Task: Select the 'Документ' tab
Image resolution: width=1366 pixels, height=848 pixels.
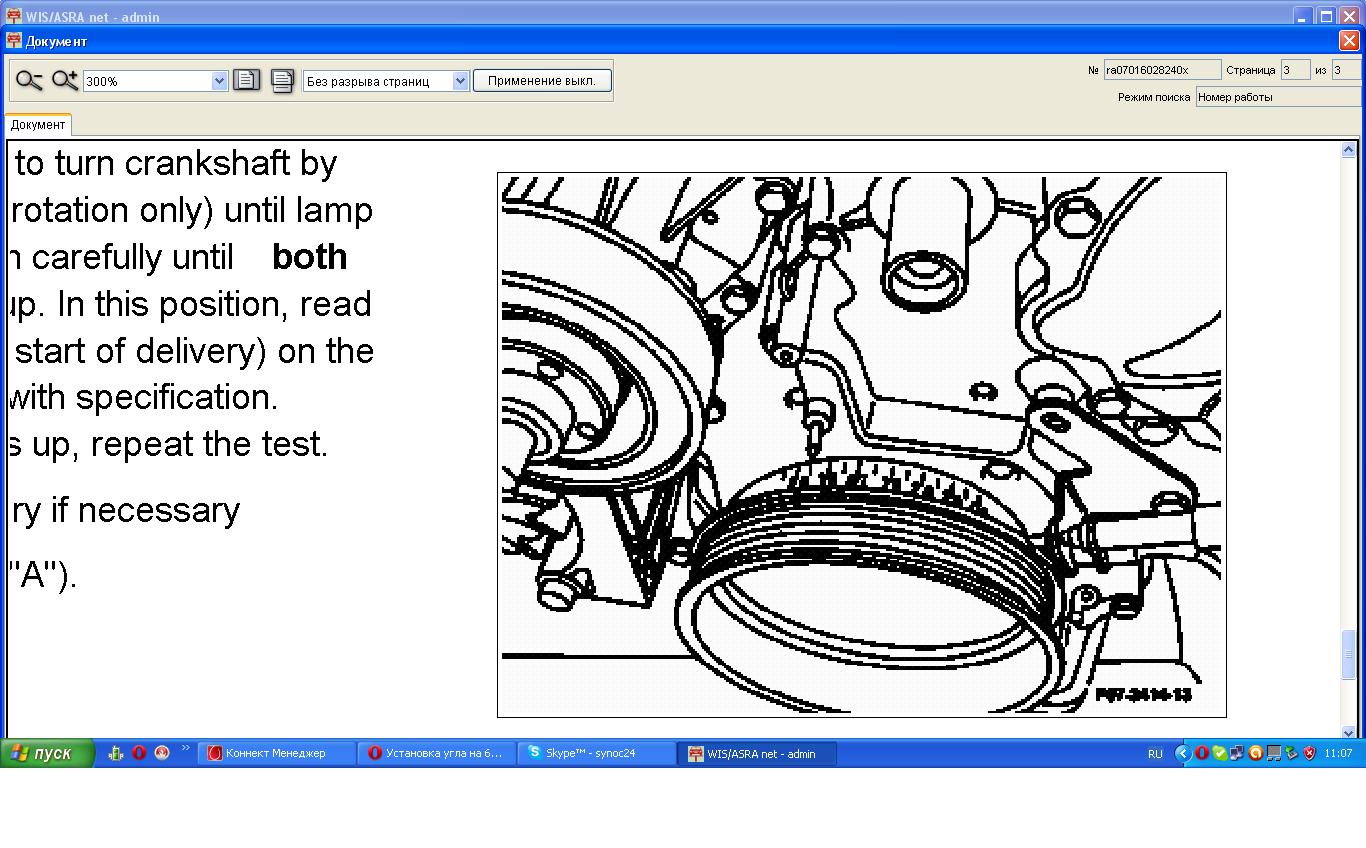Action: pos(38,125)
